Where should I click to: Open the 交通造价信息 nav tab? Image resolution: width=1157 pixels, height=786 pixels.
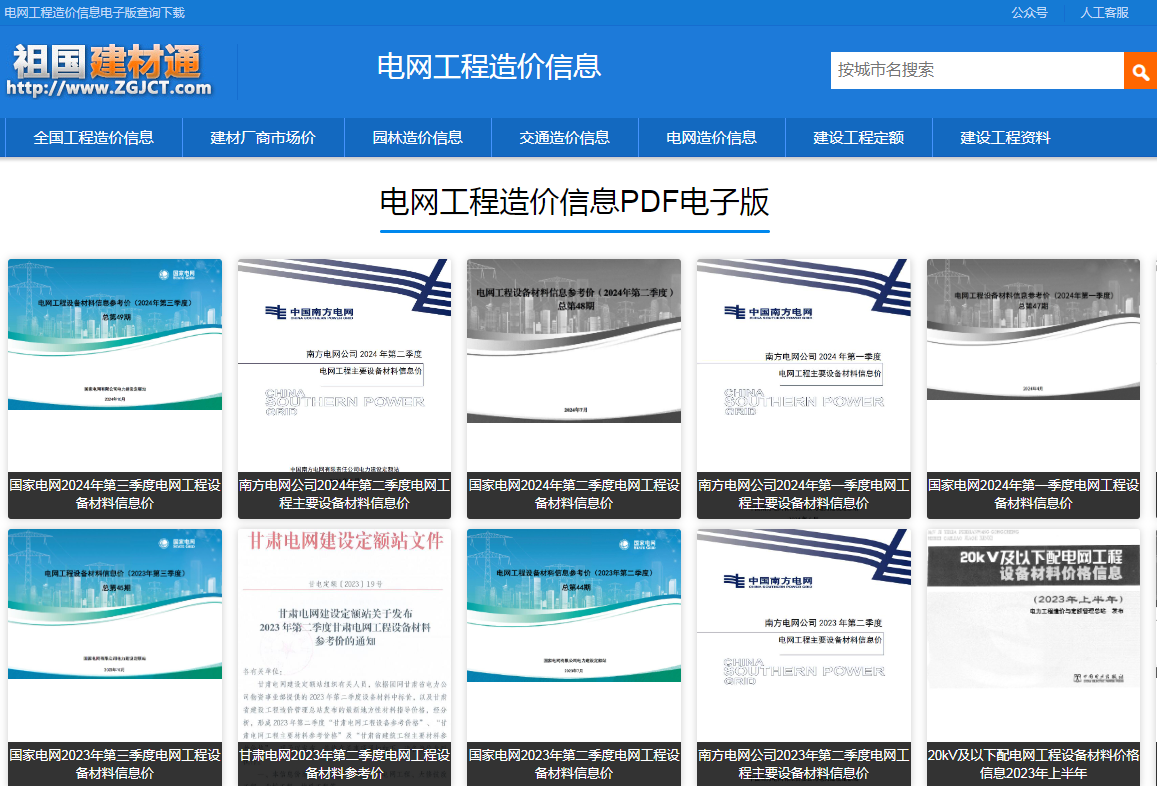point(564,137)
